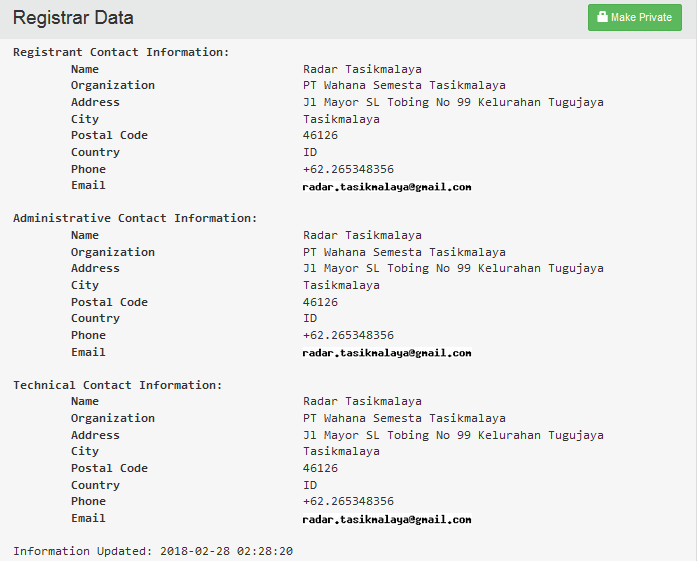
Task: Click the Technical contact postal code 46126
Action: click(320, 468)
